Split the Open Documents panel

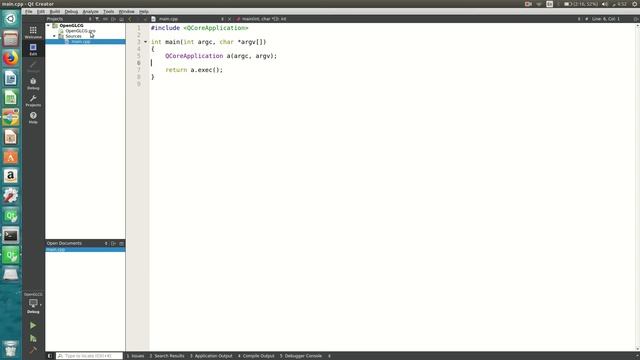[113, 243]
